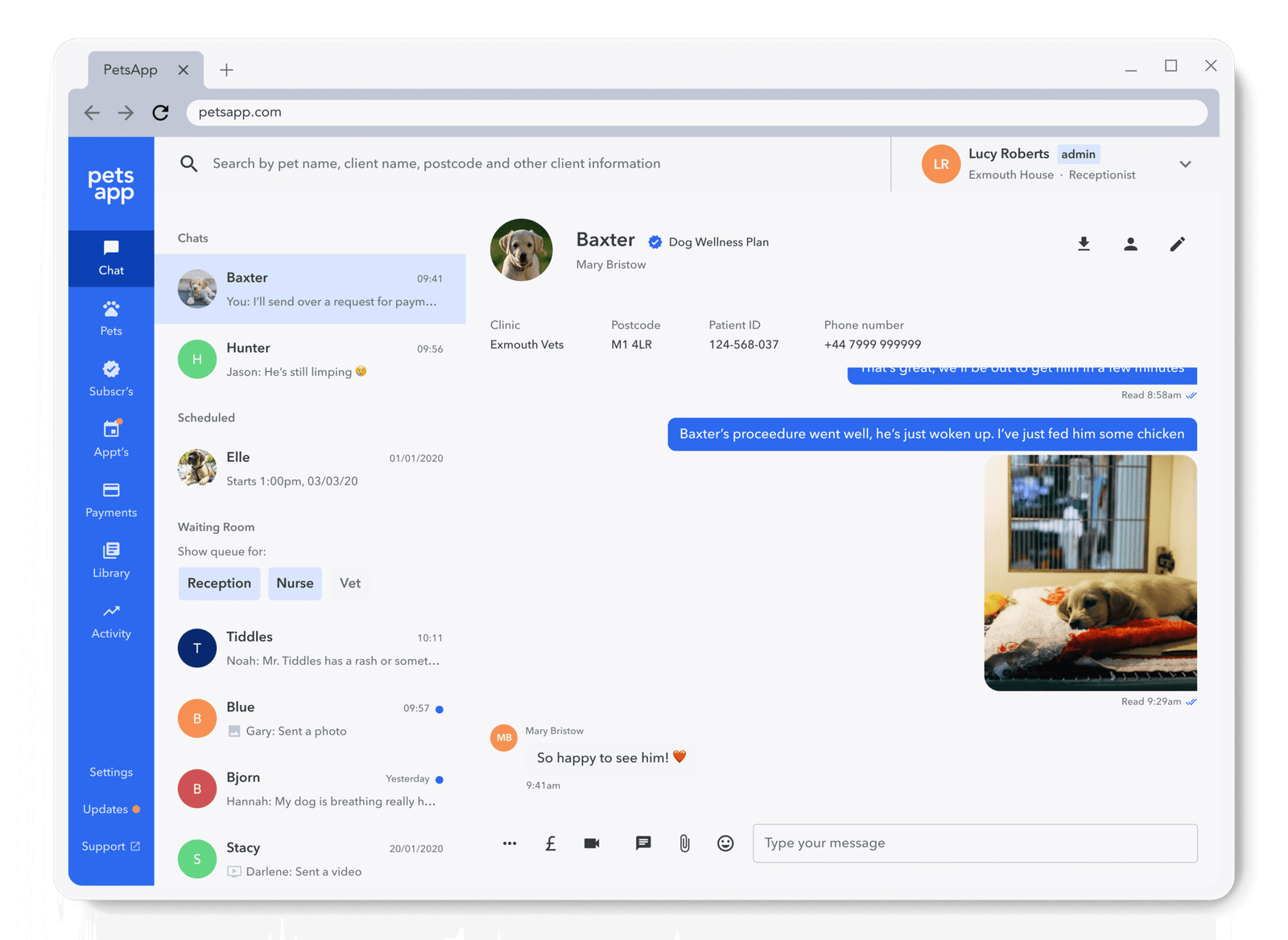View the client profile person icon
The width and height of the screenshot is (1288, 940).
[1130, 244]
